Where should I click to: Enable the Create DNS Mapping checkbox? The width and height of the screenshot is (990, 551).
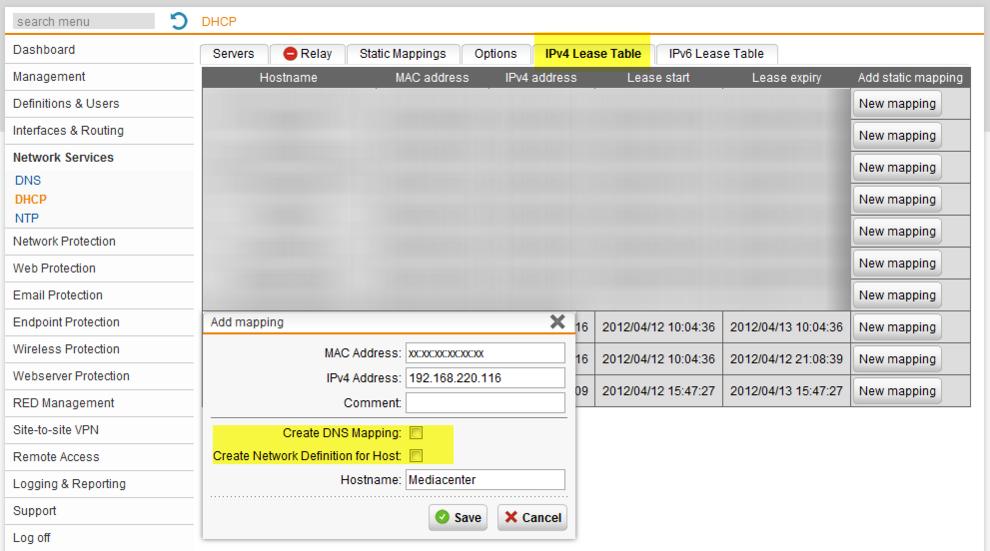pos(415,433)
